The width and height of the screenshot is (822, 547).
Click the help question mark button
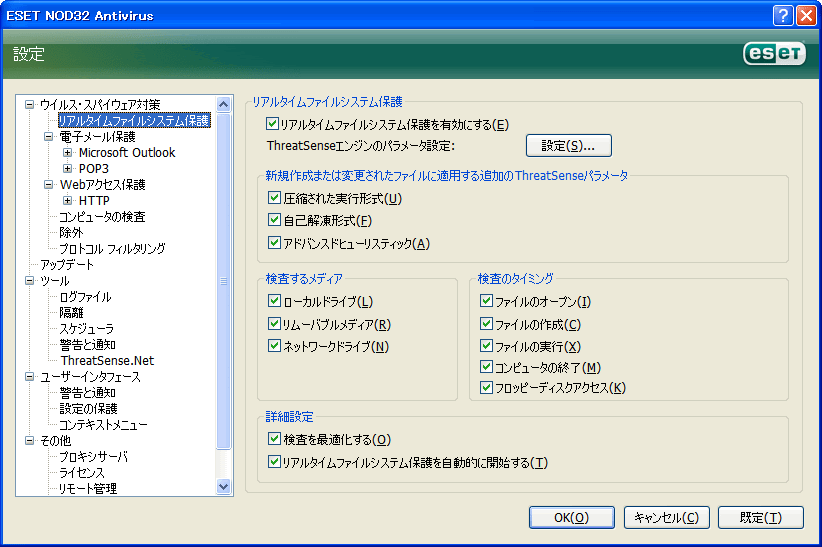point(782,16)
